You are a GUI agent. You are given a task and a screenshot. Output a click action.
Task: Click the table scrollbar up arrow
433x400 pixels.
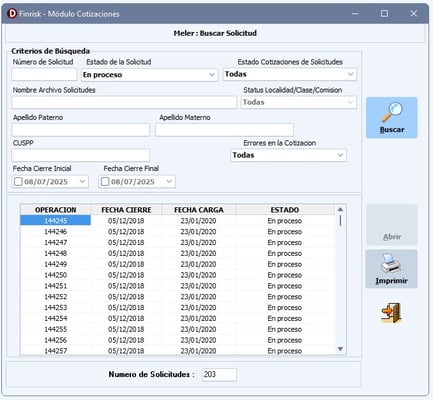tap(340, 209)
